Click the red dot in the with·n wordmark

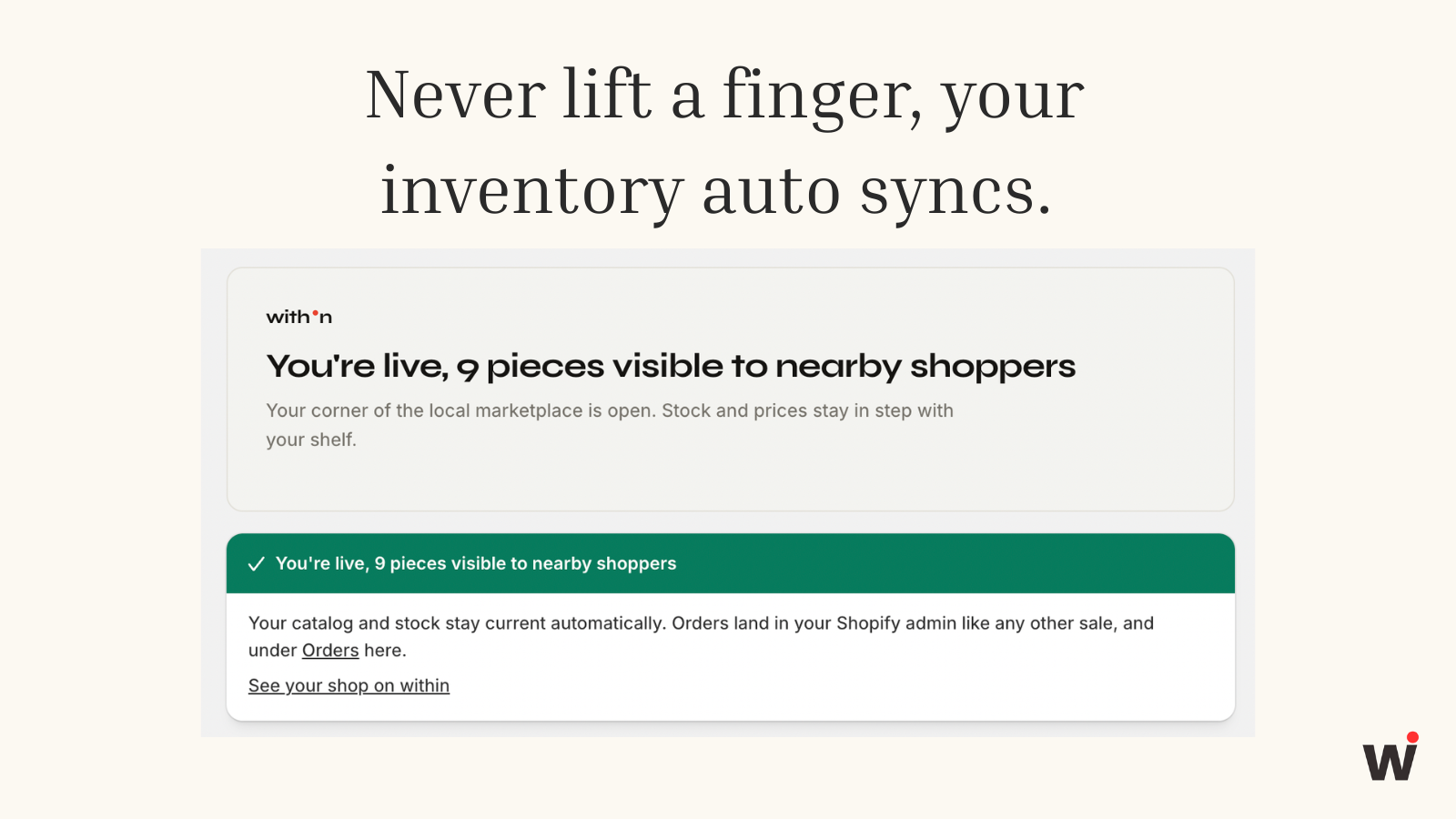[x=315, y=312]
